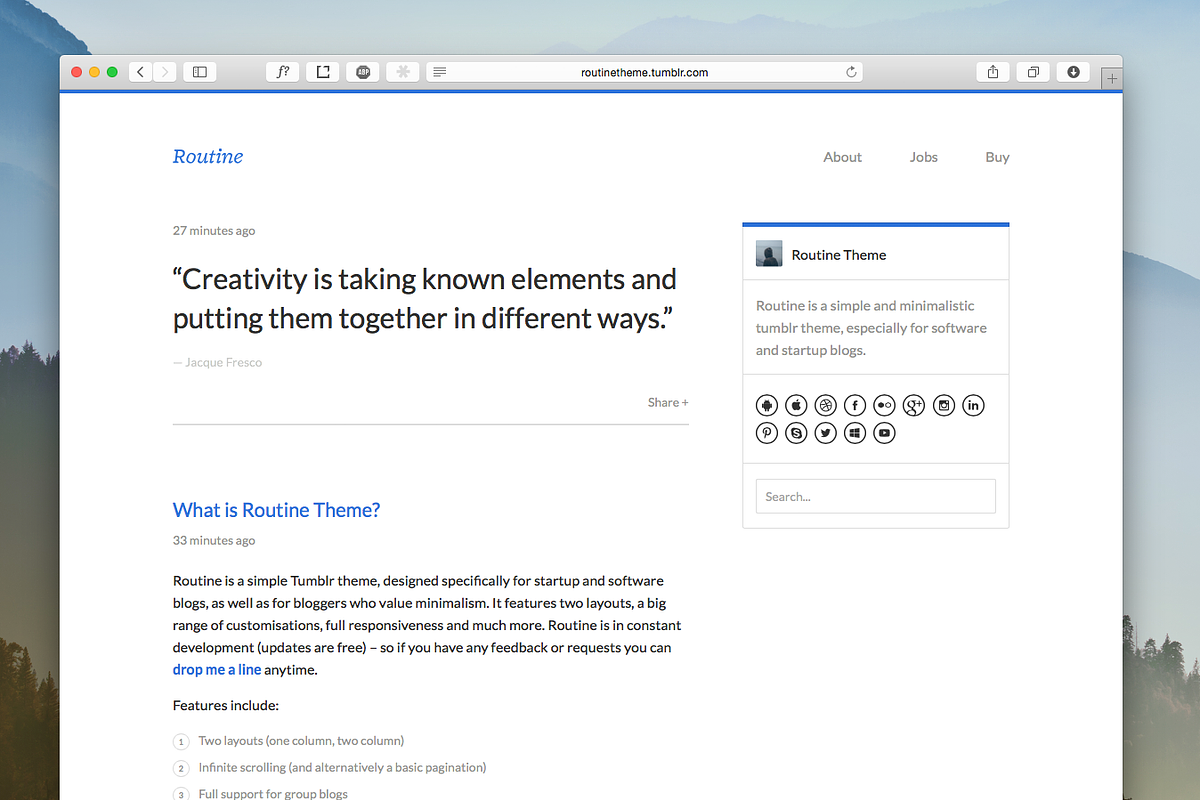Open a new tab with plus button

[x=1112, y=79]
